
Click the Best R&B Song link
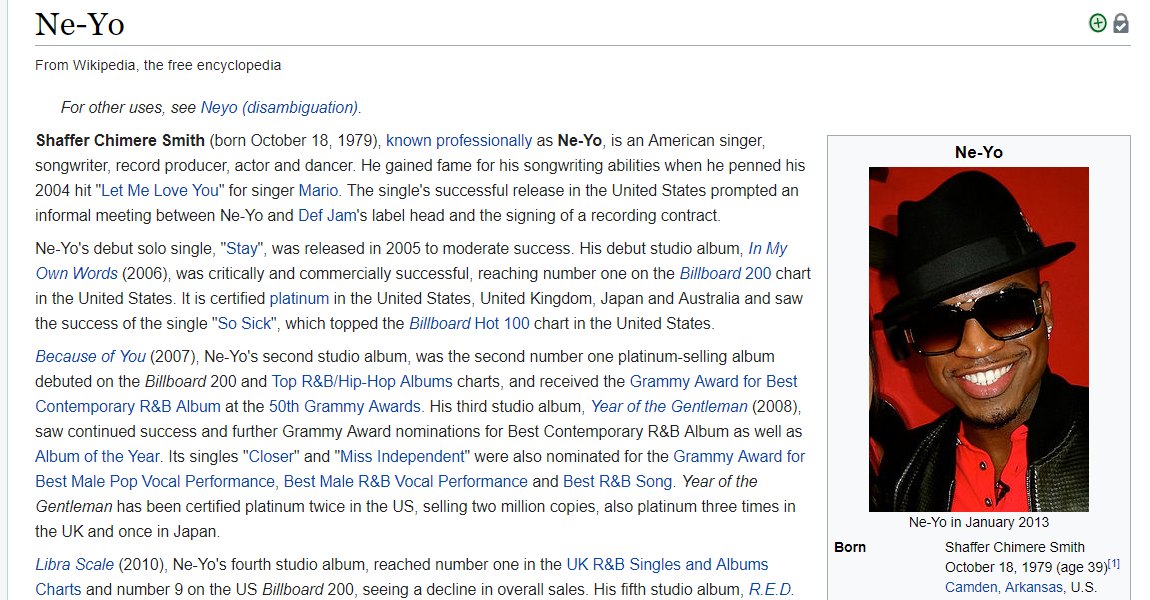pos(618,480)
